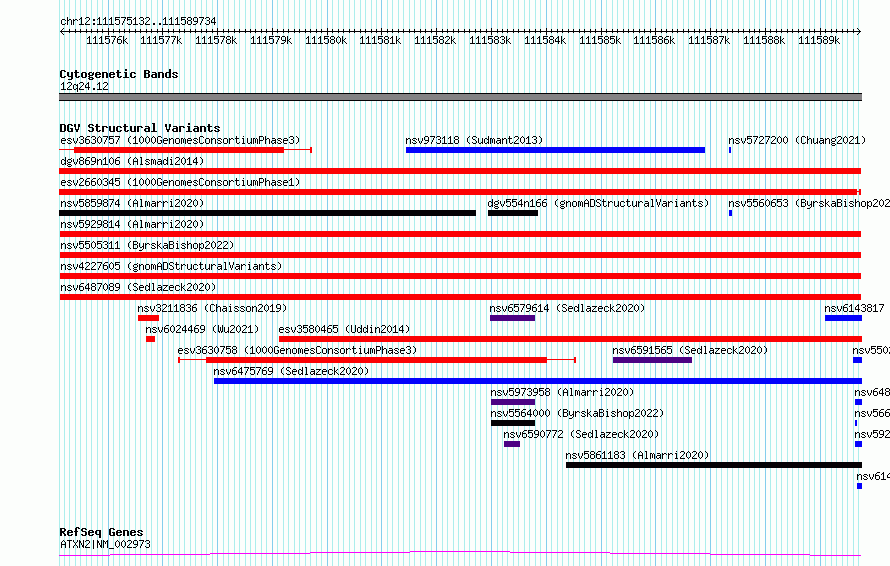Image resolution: width=890 pixels, height=566 pixels.
Task: Open the Cytogenetic Bands track heading
Action: [119, 74]
